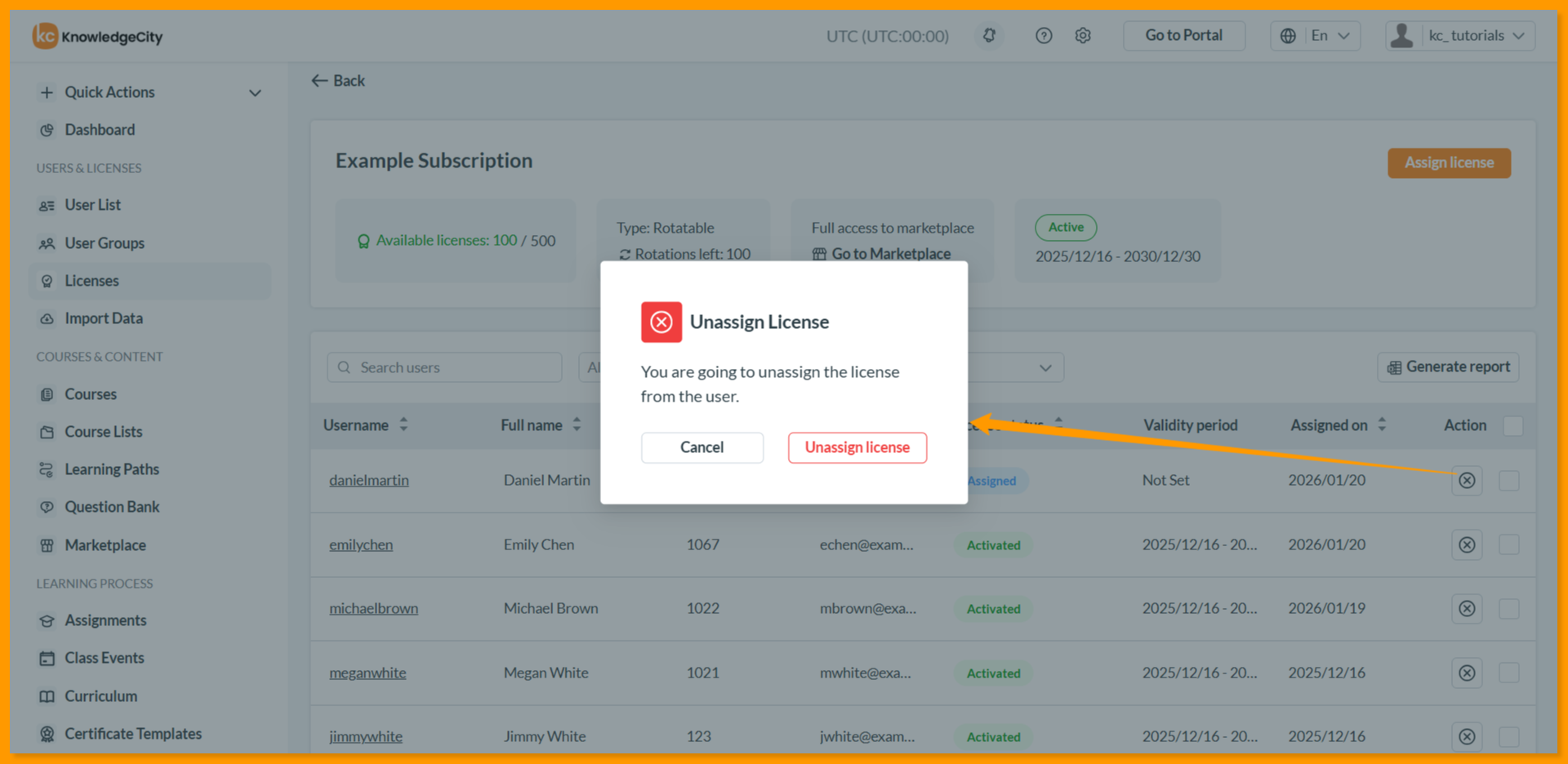1568x764 pixels.
Task: Click the Search users field
Action: click(x=444, y=367)
